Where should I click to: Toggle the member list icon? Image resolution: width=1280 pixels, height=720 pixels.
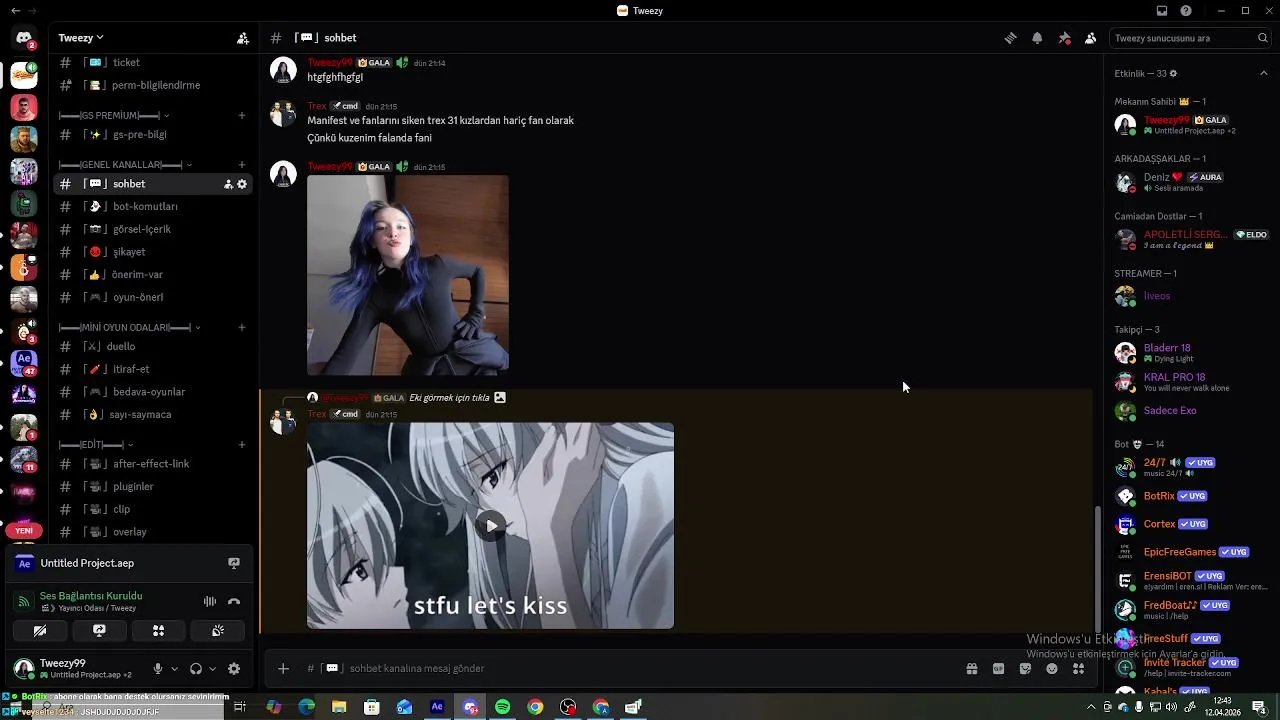point(1090,38)
